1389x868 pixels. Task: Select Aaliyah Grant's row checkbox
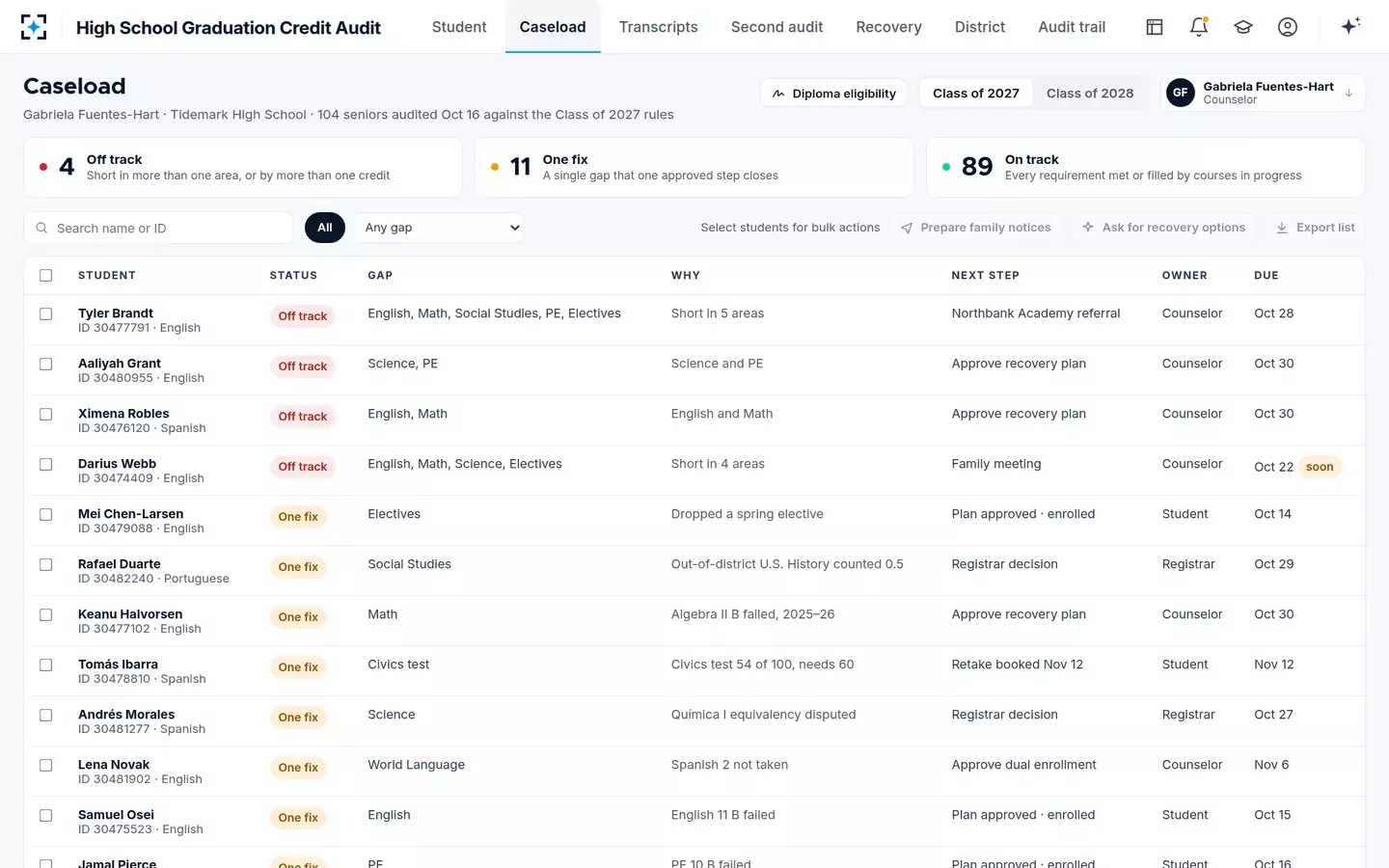coord(45,365)
